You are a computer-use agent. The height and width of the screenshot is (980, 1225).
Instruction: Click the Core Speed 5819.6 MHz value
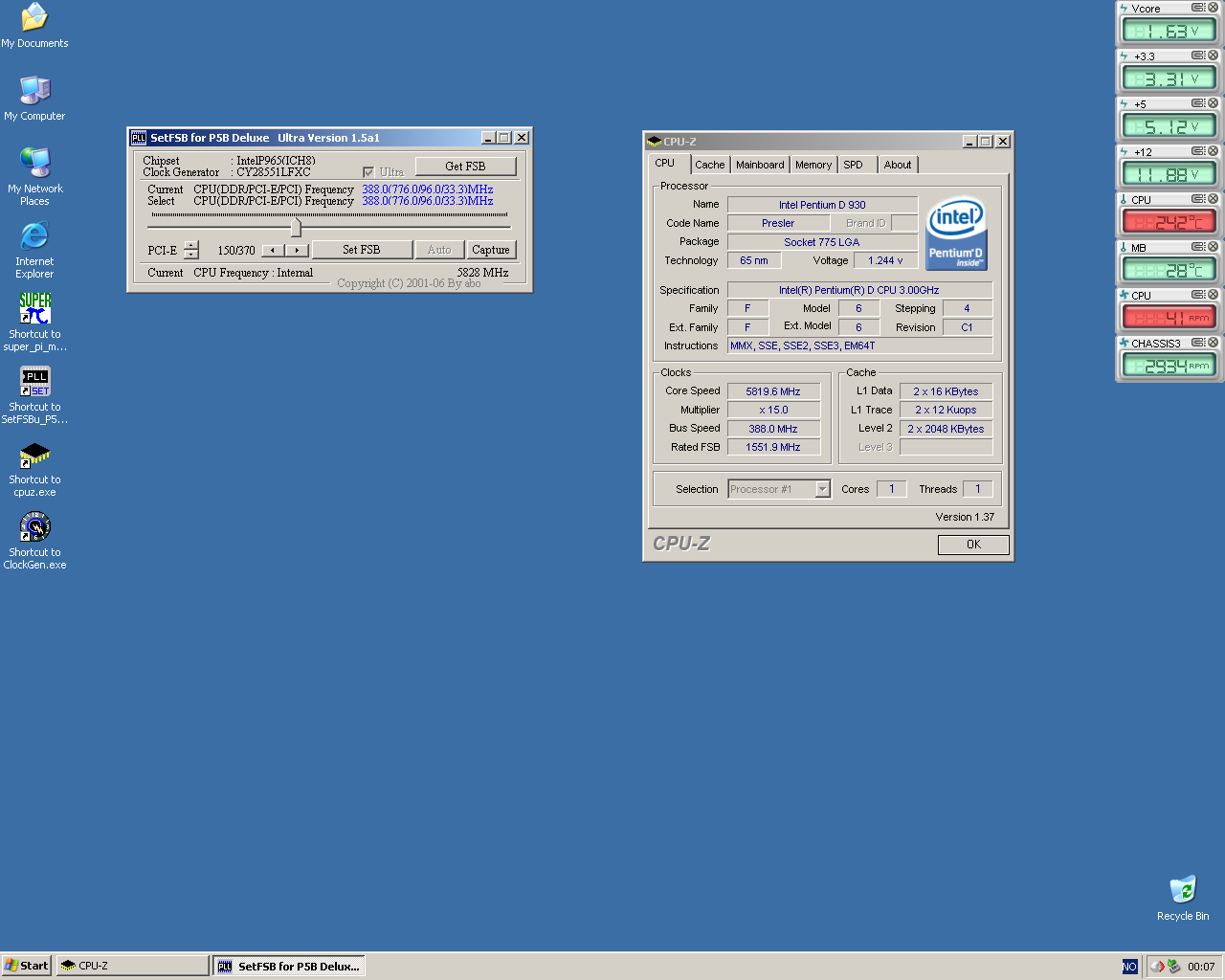tap(773, 391)
